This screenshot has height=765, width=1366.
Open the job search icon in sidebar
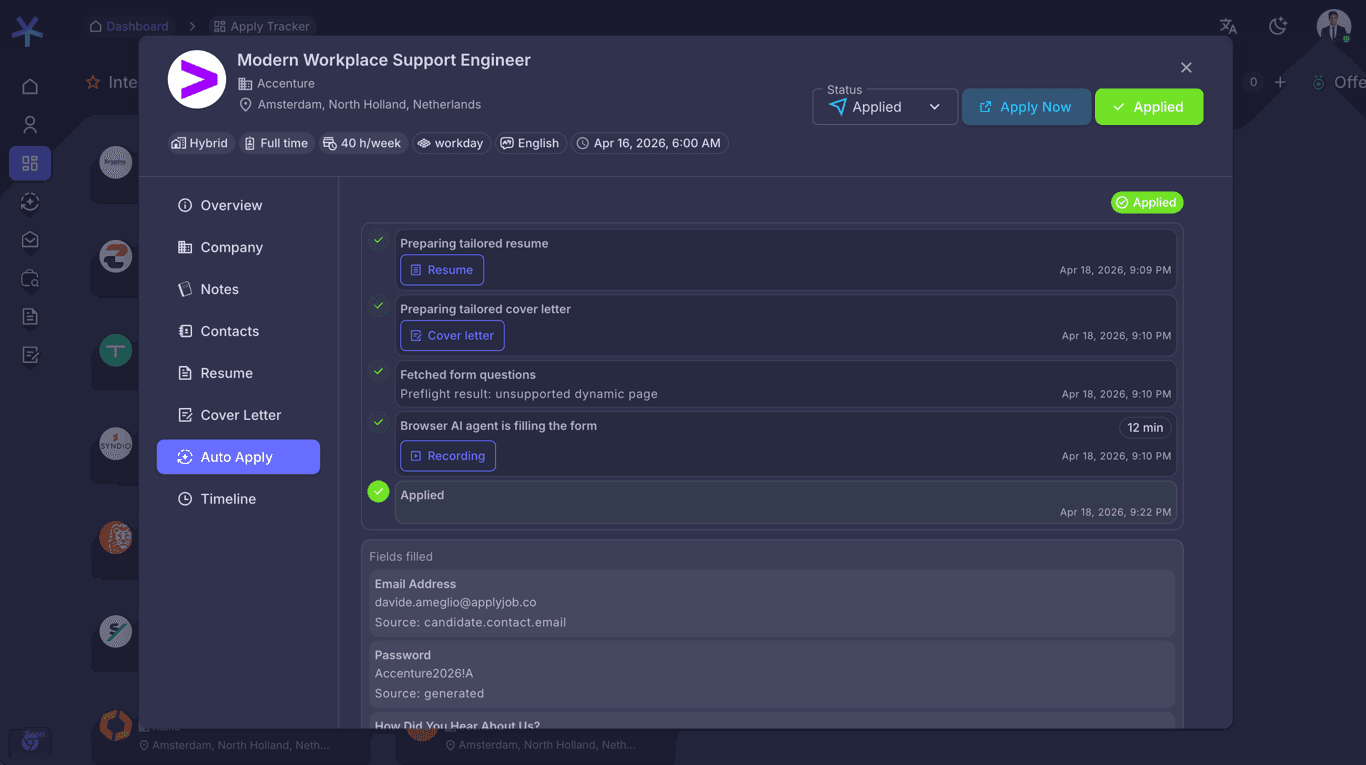pyautogui.click(x=30, y=279)
